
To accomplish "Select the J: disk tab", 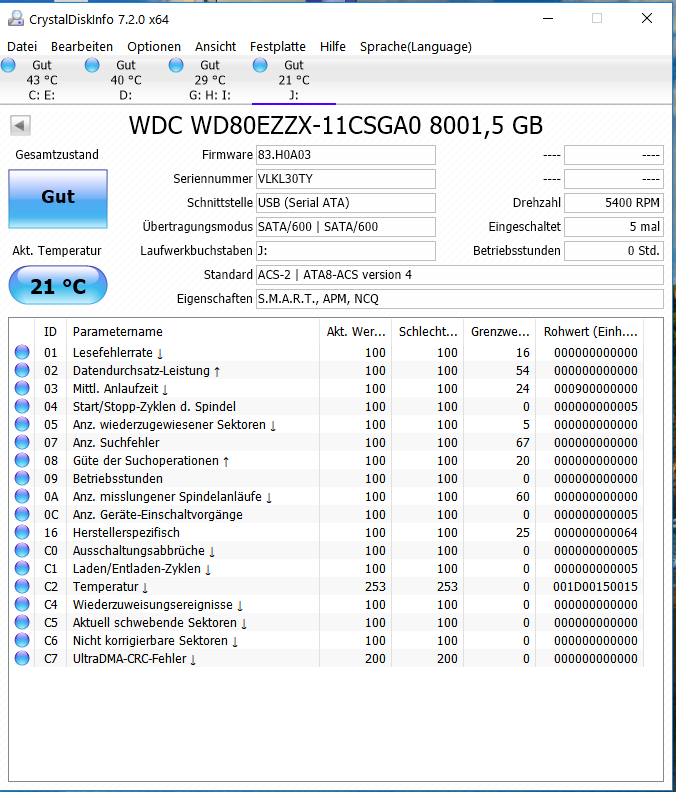I will tap(294, 80).
